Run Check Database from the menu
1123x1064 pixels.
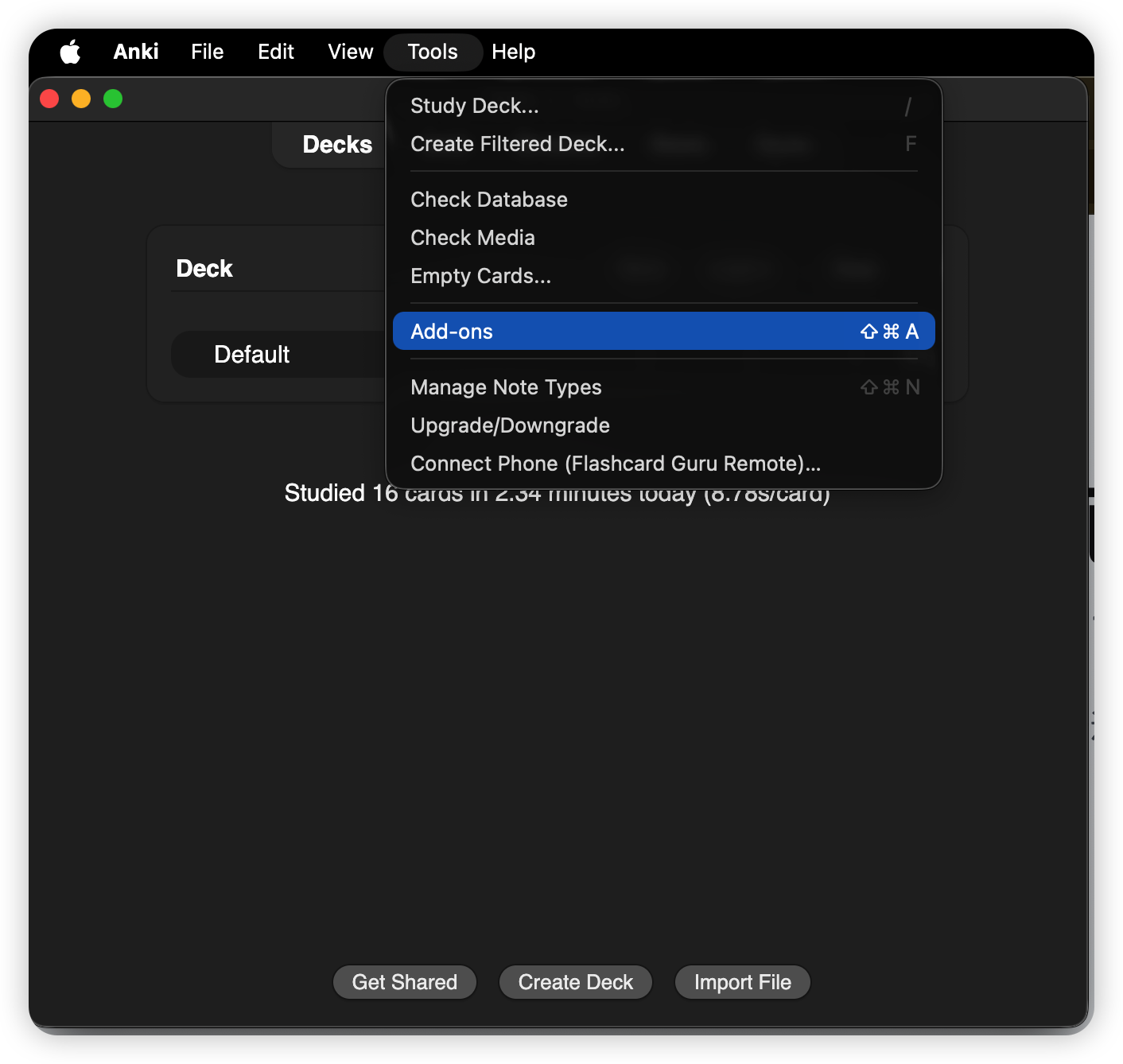point(663,200)
